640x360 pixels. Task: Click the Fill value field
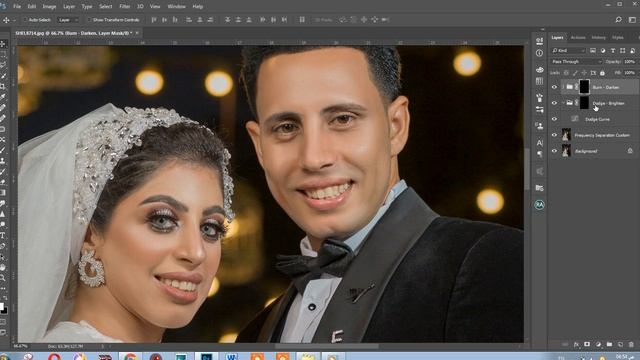tap(630, 73)
